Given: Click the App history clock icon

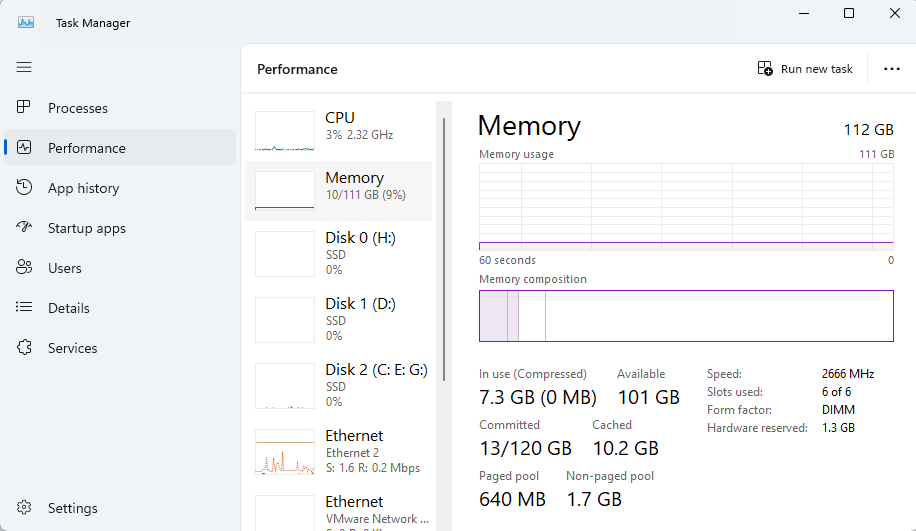Looking at the screenshot, I should point(24,188).
